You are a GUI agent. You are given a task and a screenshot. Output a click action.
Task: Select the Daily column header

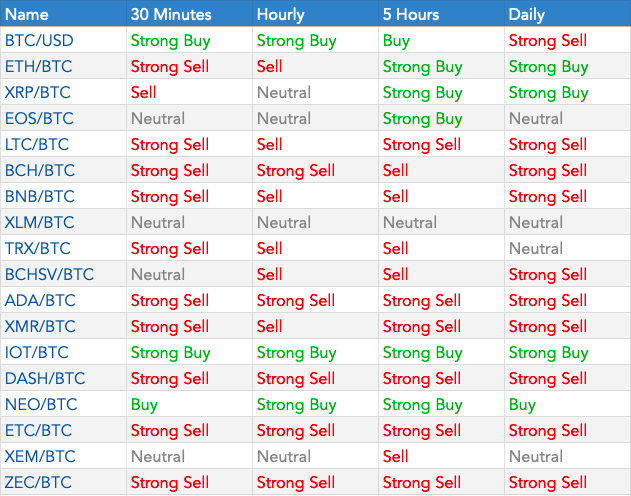click(x=526, y=14)
